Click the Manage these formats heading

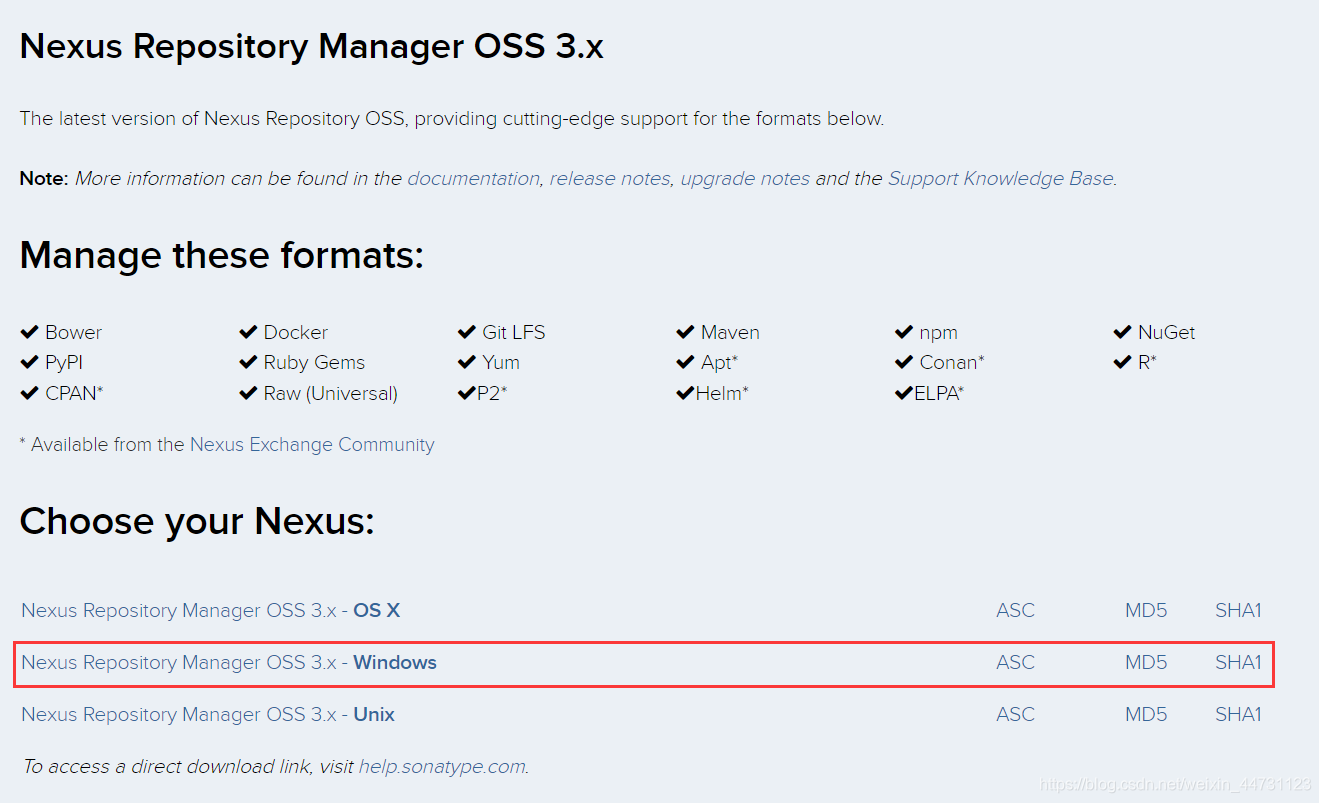[x=222, y=256]
